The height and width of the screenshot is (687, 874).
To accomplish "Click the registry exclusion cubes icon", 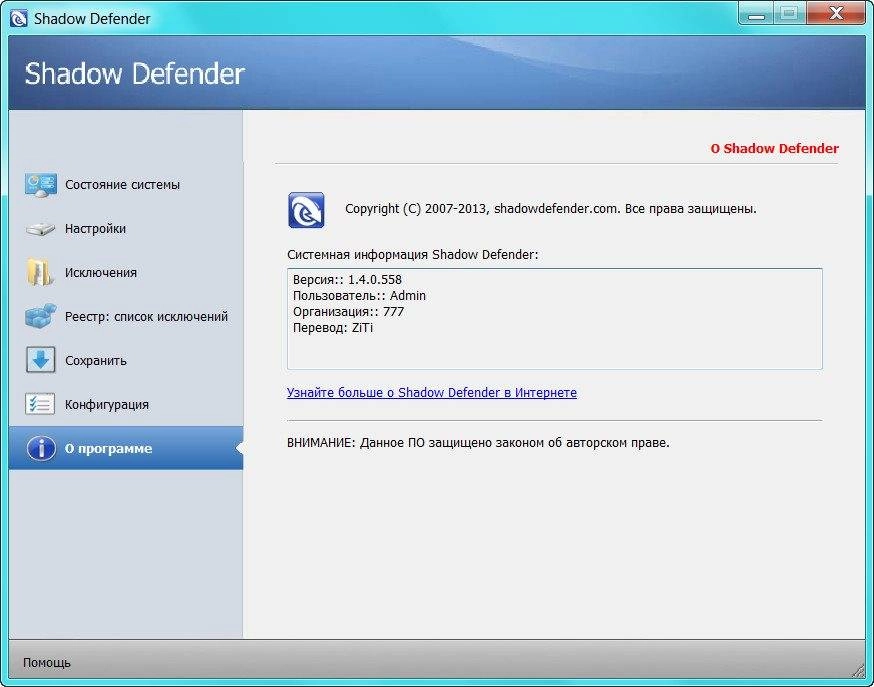I will tap(40, 316).
